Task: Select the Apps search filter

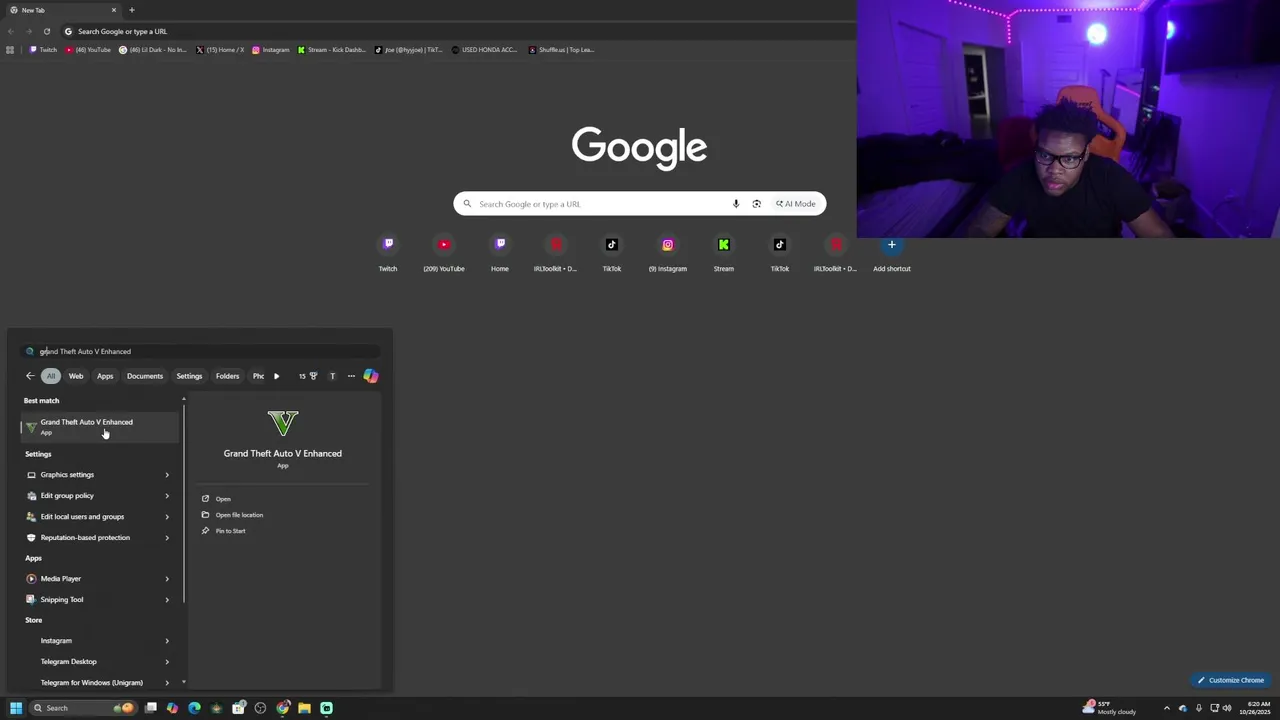Action: pyautogui.click(x=105, y=376)
